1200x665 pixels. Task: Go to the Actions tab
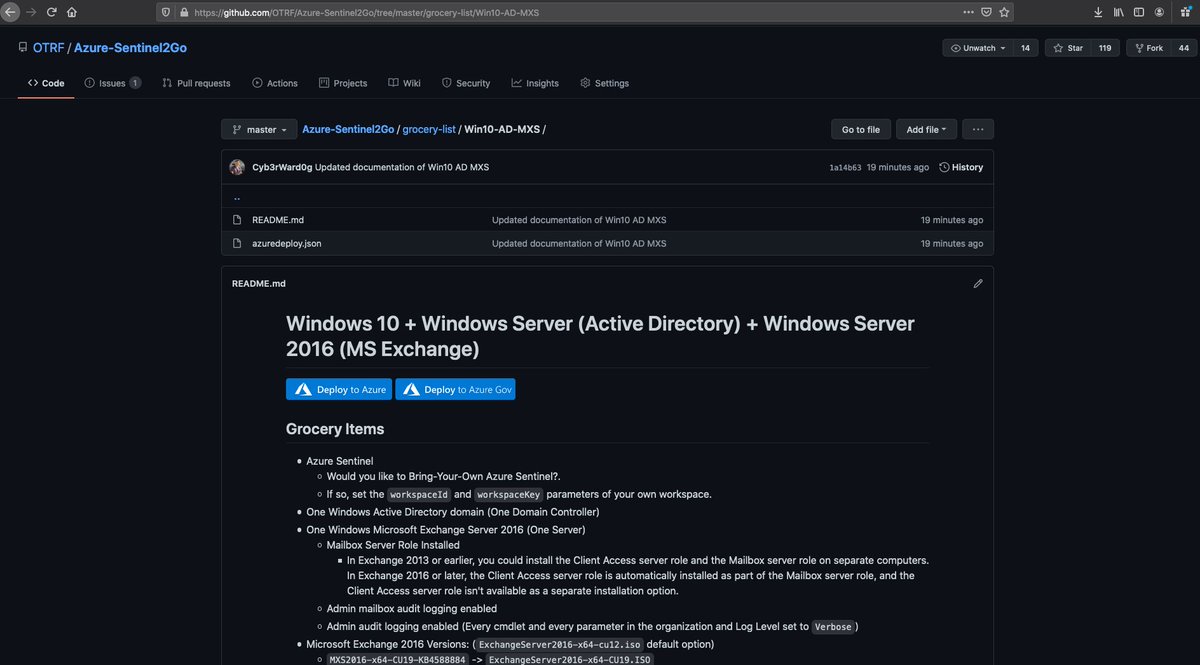(x=275, y=83)
